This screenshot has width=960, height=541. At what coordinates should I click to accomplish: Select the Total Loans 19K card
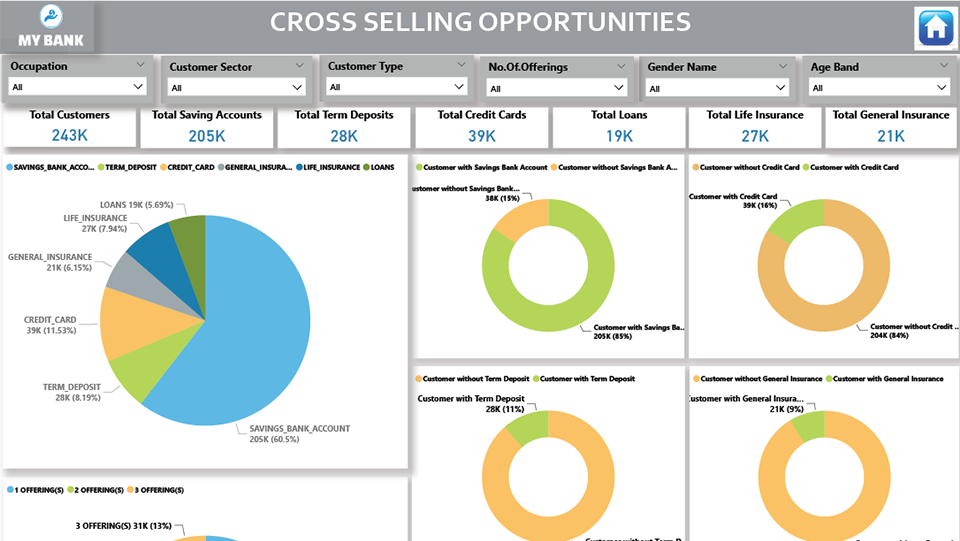(618, 127)
